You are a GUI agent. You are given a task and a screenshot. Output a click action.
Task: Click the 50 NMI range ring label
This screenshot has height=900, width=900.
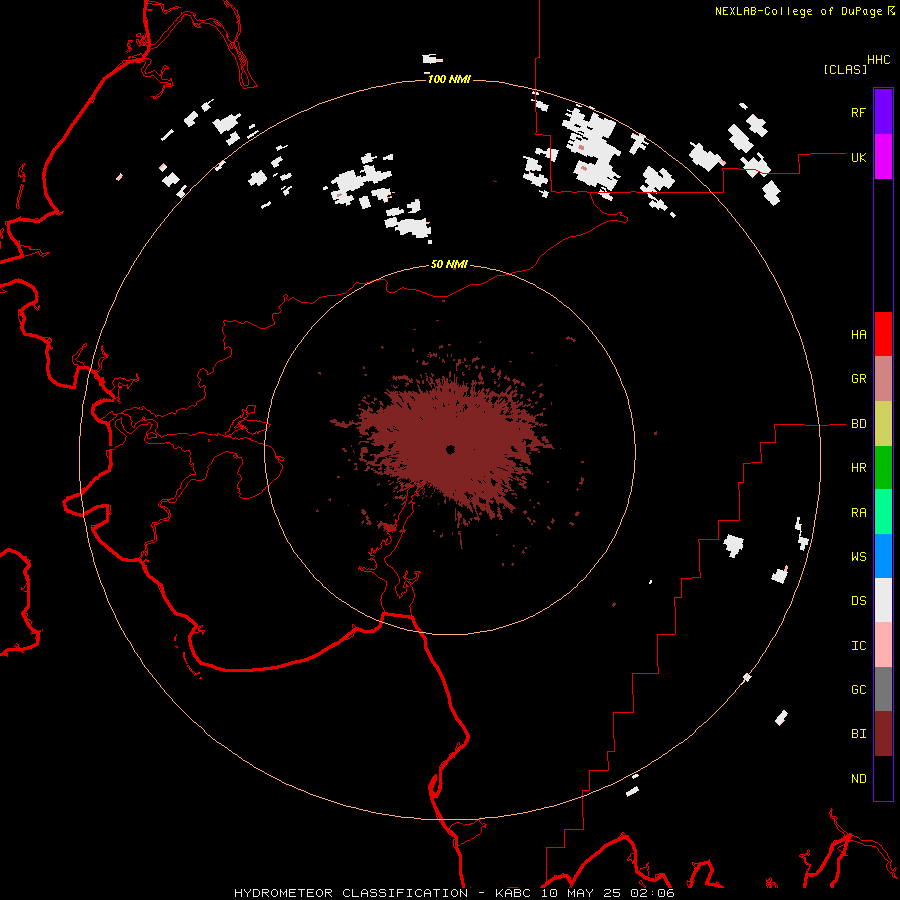449,264
